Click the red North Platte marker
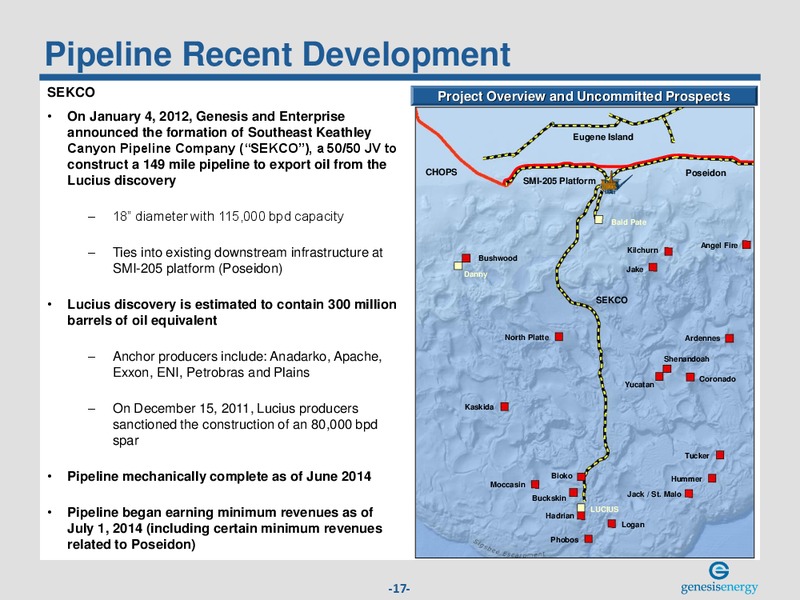 click(559, 336)
